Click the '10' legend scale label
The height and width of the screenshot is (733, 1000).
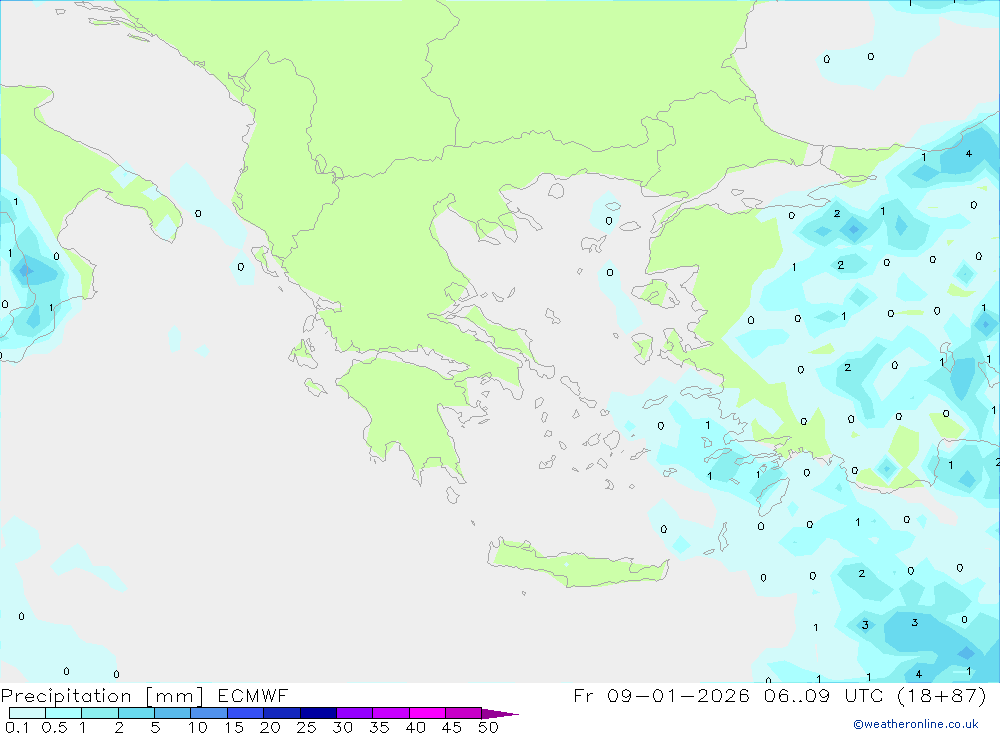[x=198, y=727]
